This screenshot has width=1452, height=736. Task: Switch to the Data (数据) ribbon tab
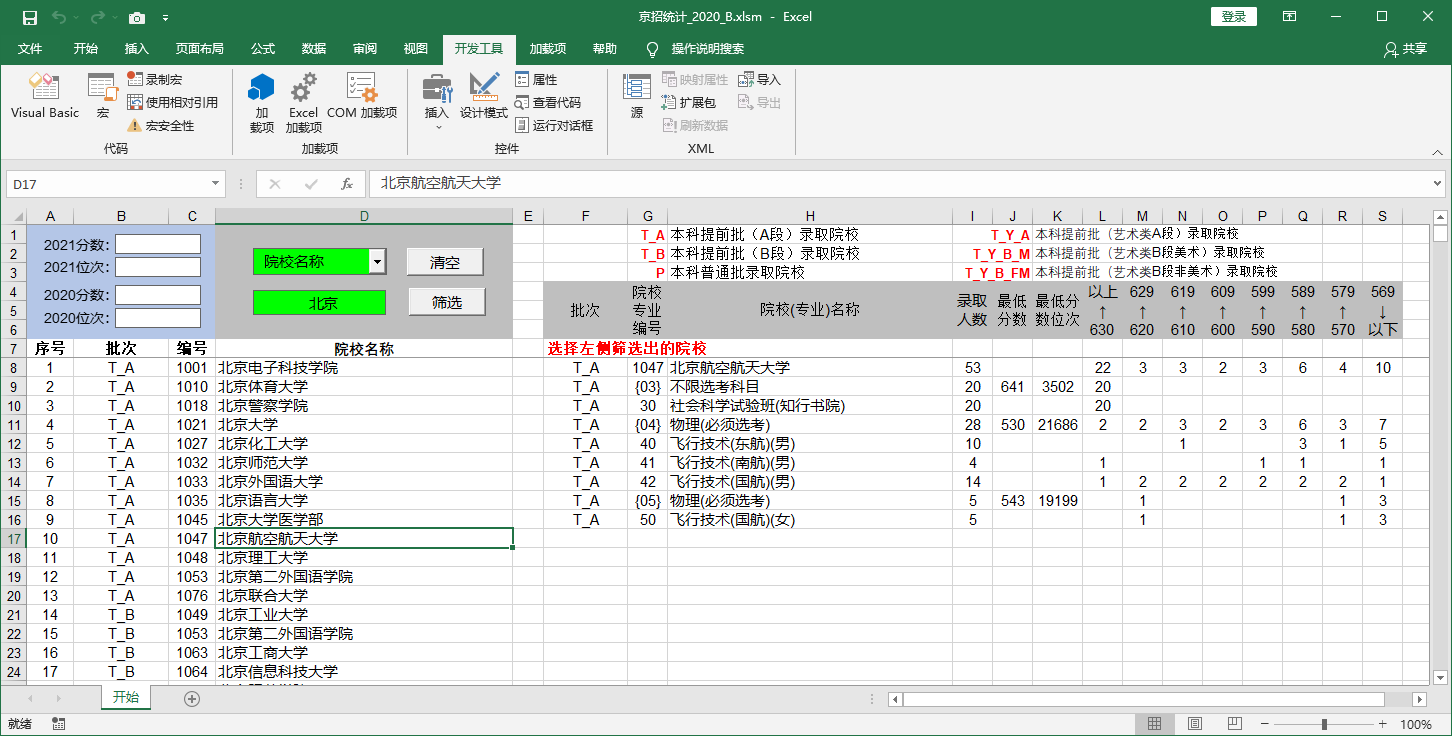[x=314, y=48]
